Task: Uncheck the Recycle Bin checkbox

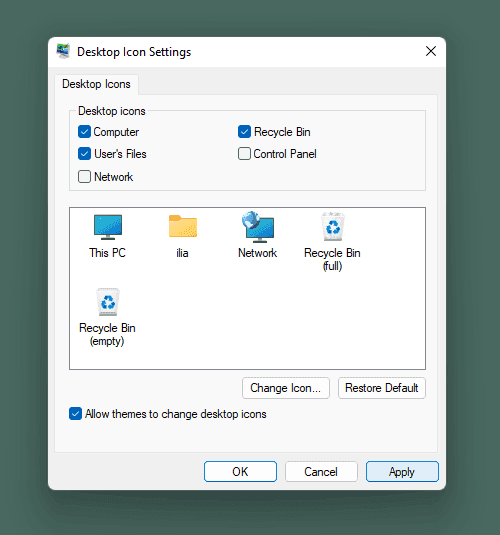Action: pyautogui.click(x=244, y=132)
